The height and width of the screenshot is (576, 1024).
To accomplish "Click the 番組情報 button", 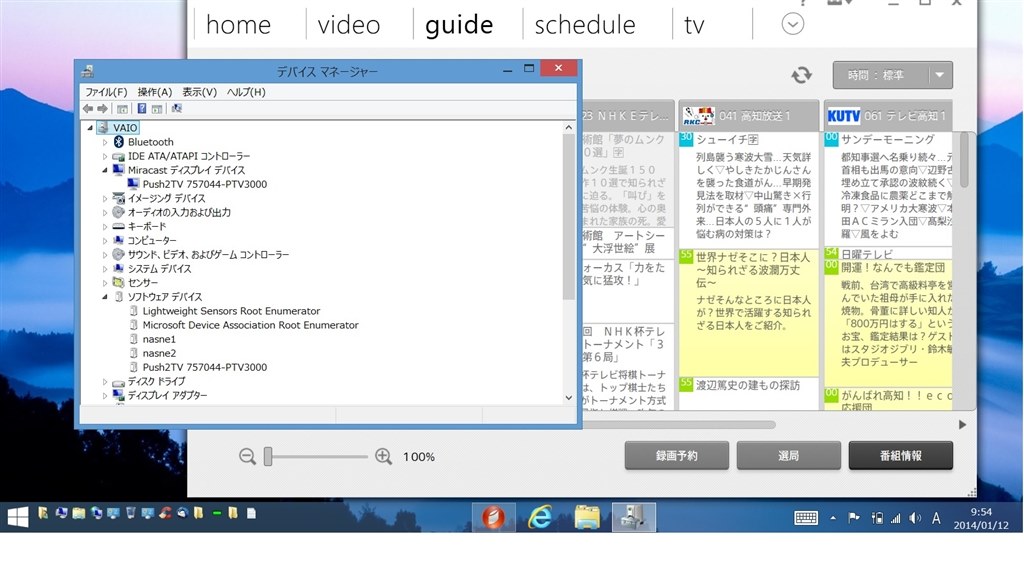I will [x=901, y=455].
